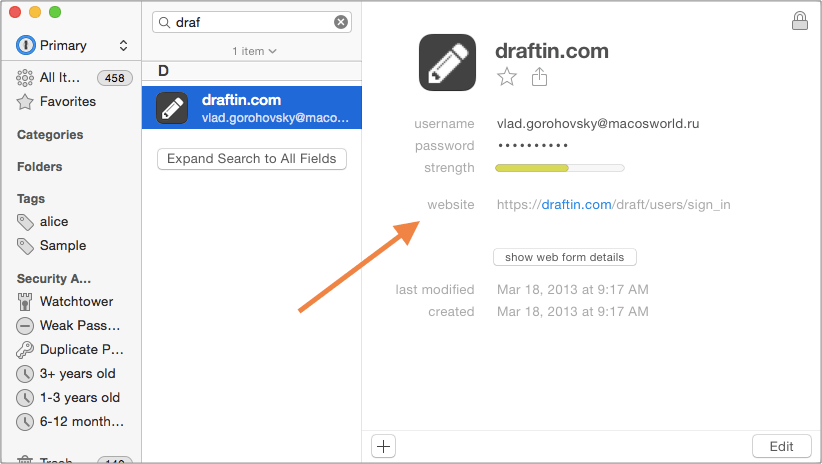This screenshot has width=822, height=464.
Task: Click the 1Password vault logo icon
Action: coord(26,46)
